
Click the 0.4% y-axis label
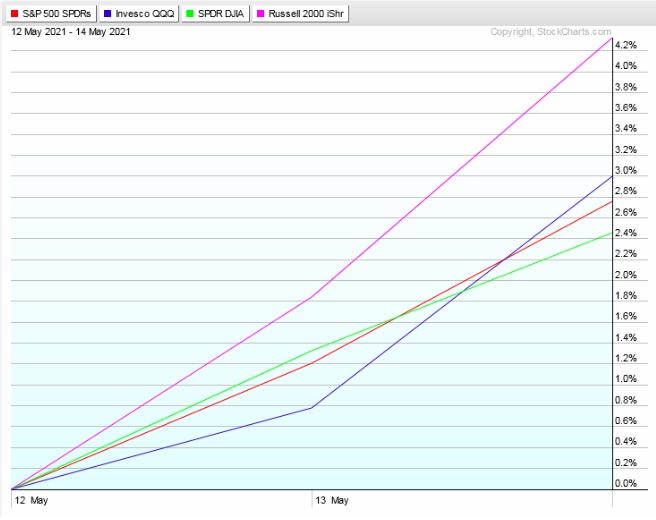coord(625,441)
